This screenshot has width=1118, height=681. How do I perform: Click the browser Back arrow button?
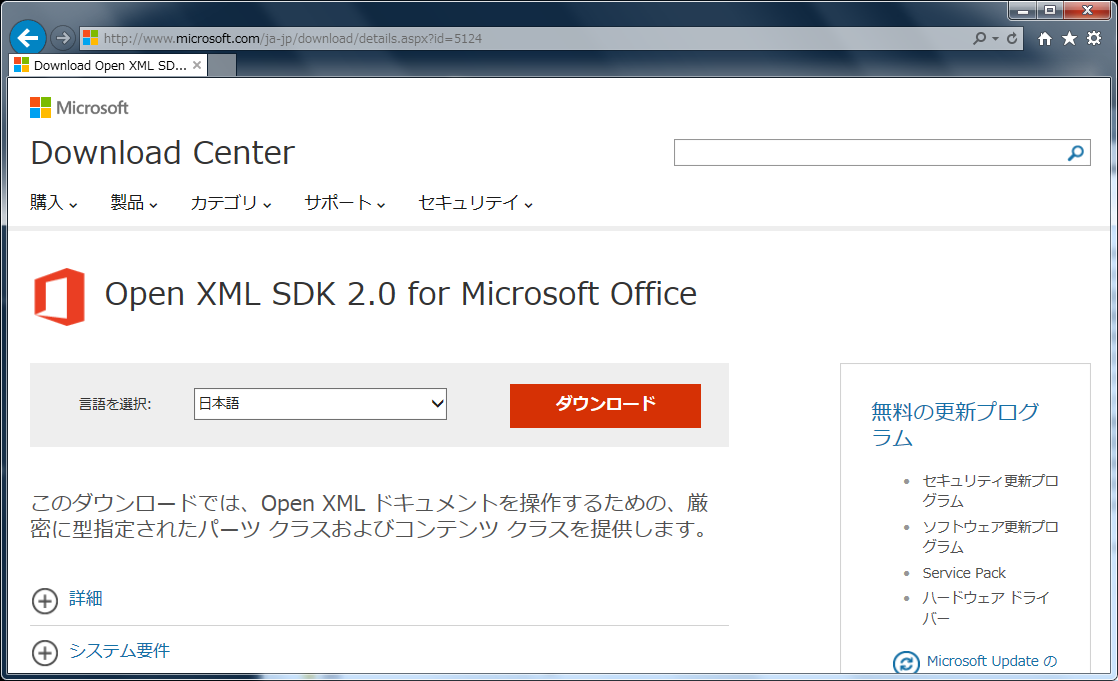click(27, 38)
